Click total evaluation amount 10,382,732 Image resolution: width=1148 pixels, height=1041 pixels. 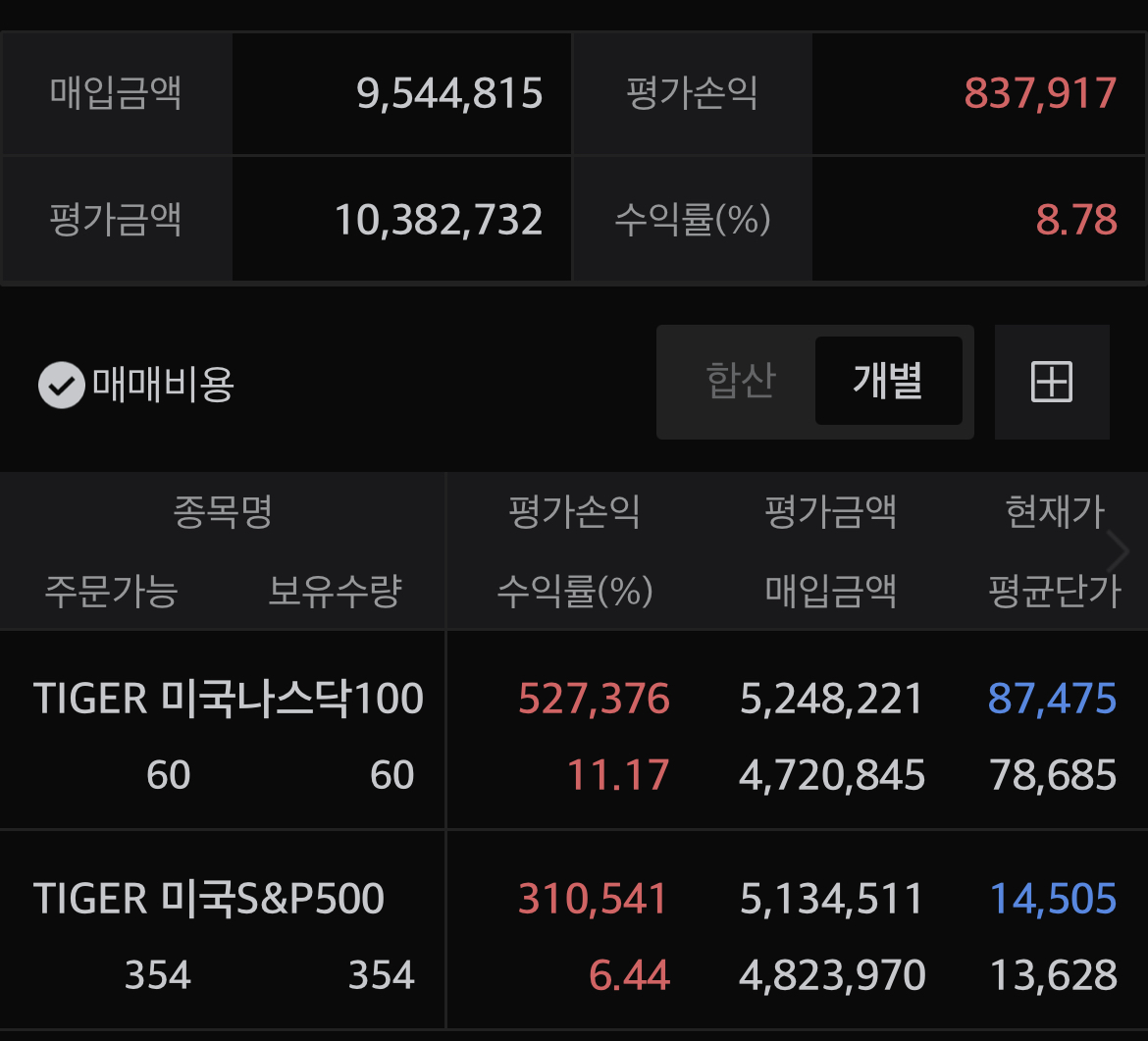(x=439, y=220)
